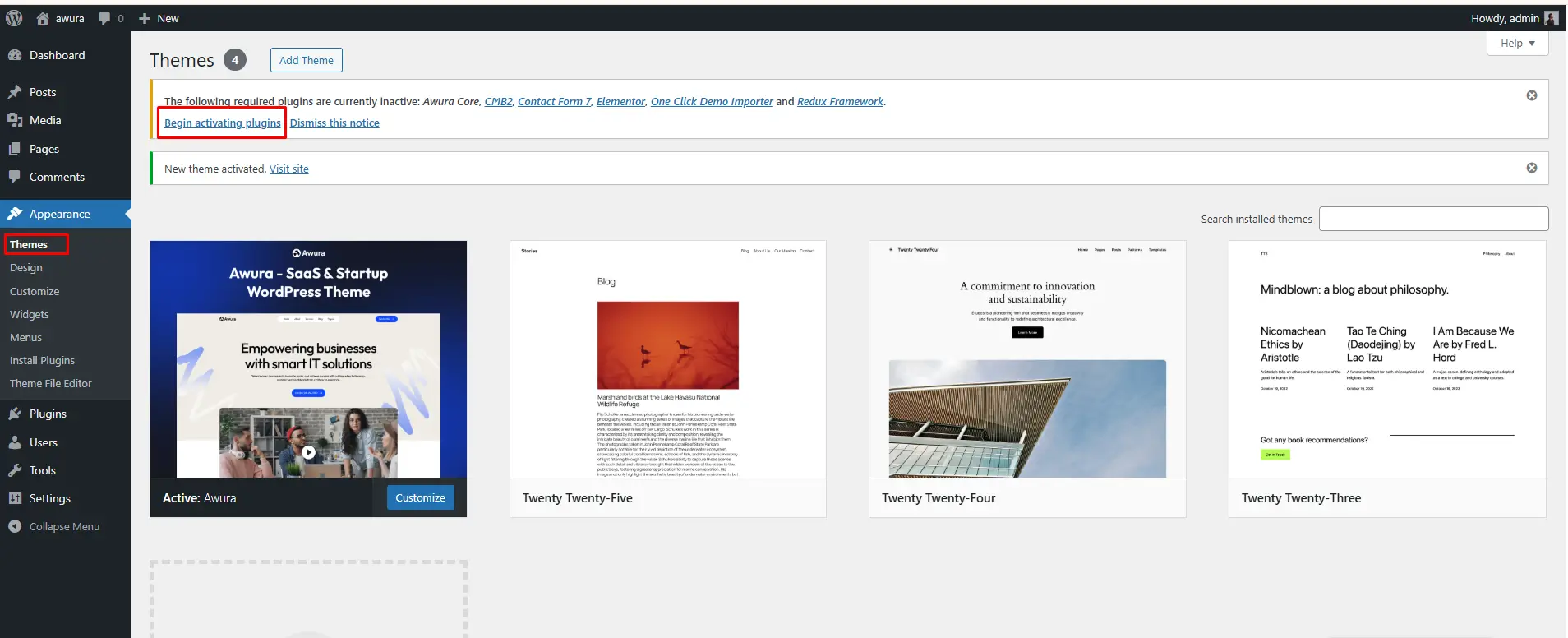Click the Media library icon
The width and height of the screenshot is (1568, 638).
point(15,120)
